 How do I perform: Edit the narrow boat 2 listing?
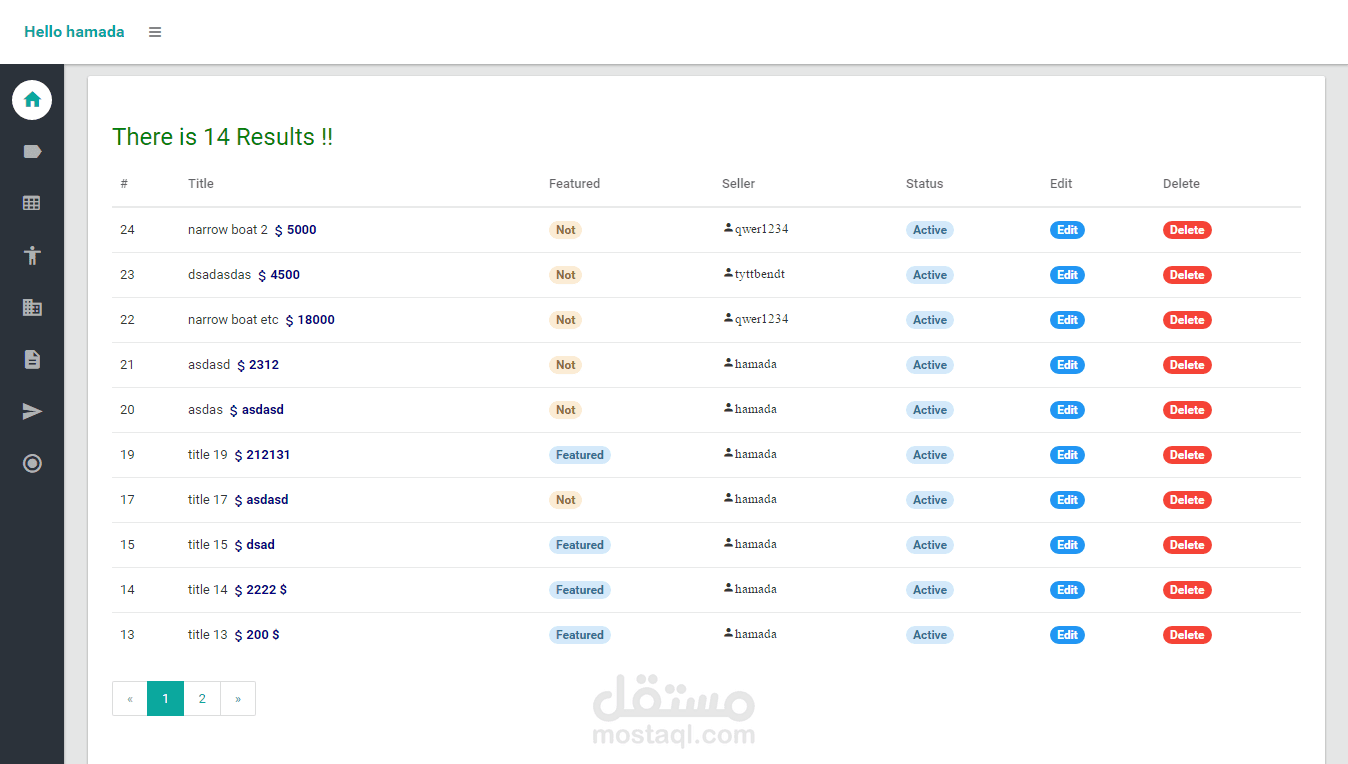tap(1067, 230)
